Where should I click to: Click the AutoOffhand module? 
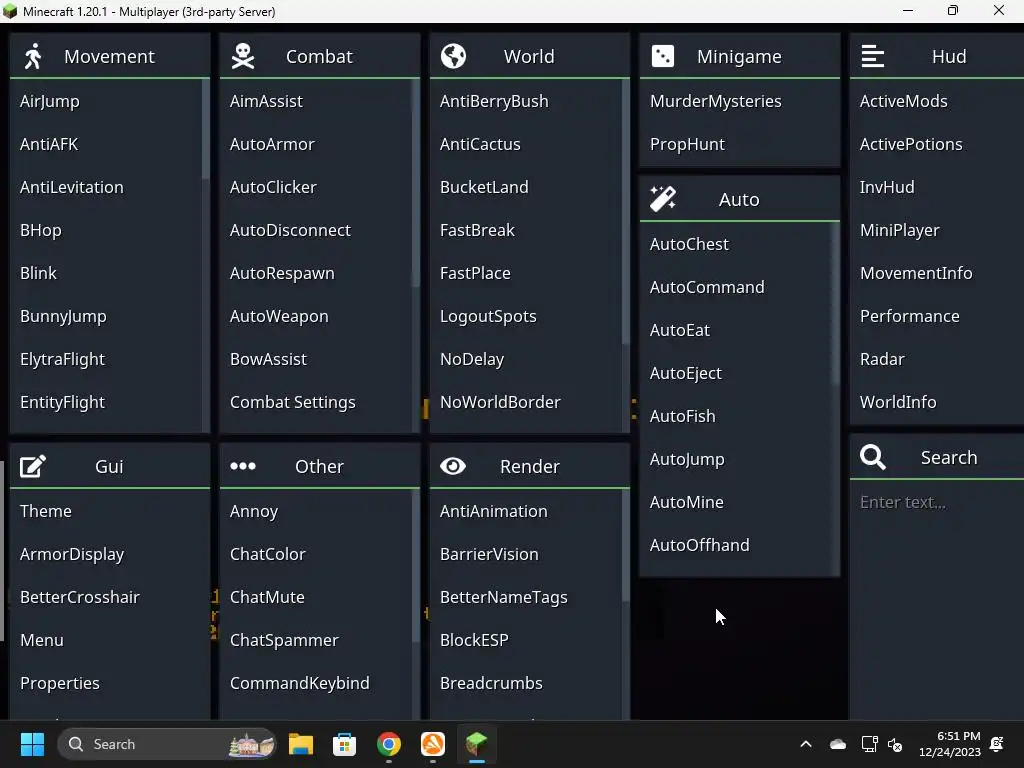coord(735,545)
